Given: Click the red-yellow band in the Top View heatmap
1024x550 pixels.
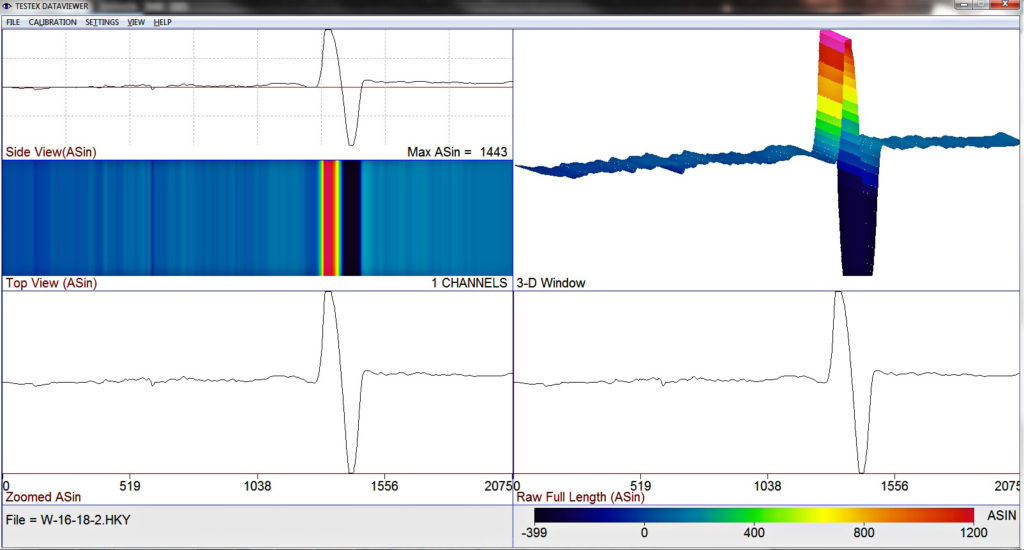Looking at the screenshot, I should 330,218.
